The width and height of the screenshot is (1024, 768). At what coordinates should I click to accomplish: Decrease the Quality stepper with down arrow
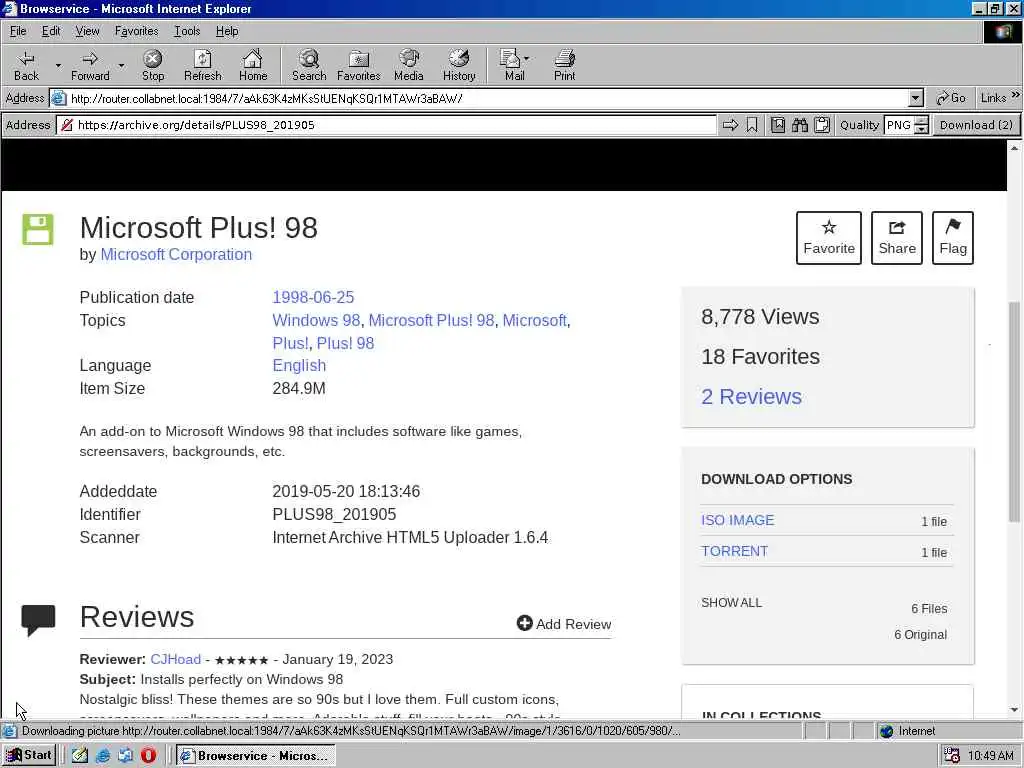tap(921, 129)
